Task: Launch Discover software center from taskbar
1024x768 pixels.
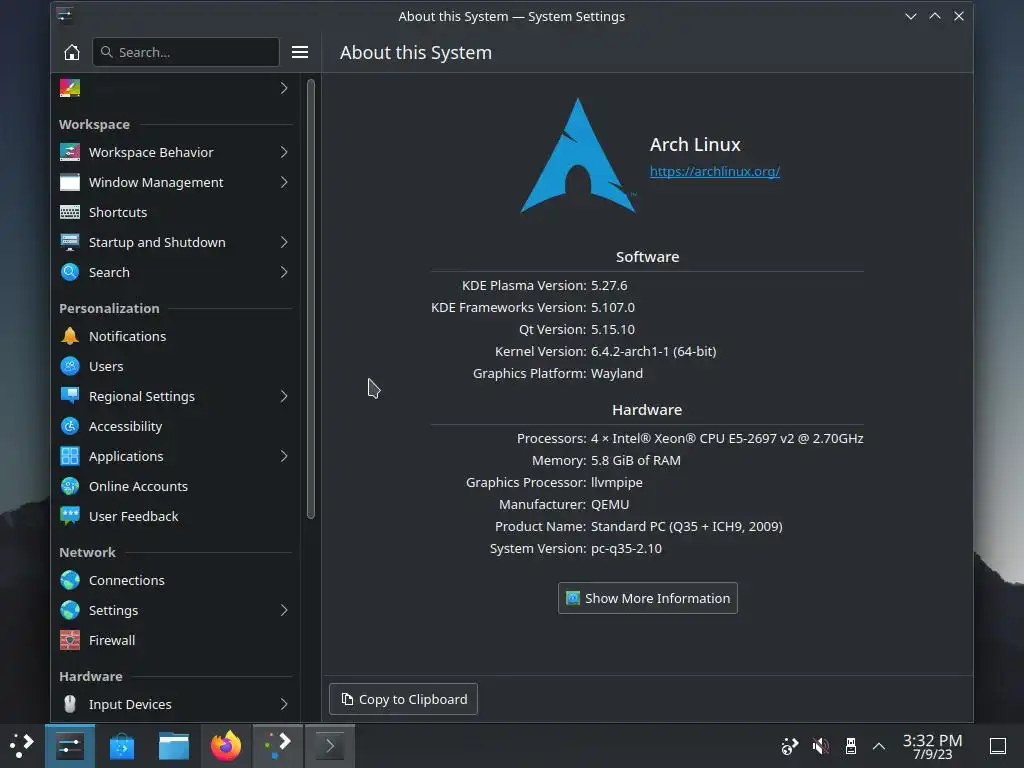Action: click(x=122, y=746)
